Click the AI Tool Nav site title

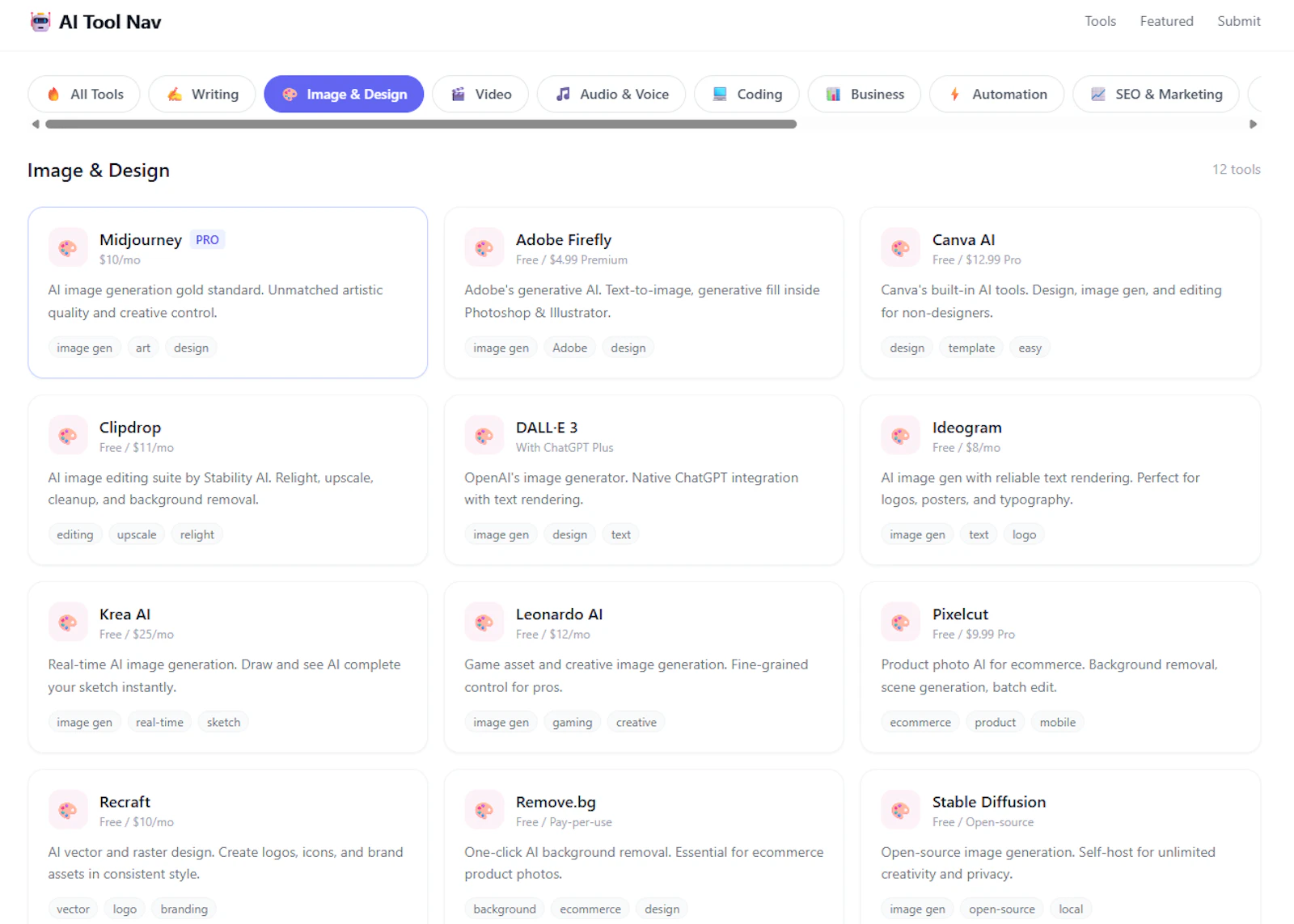[x=110, y=22]
